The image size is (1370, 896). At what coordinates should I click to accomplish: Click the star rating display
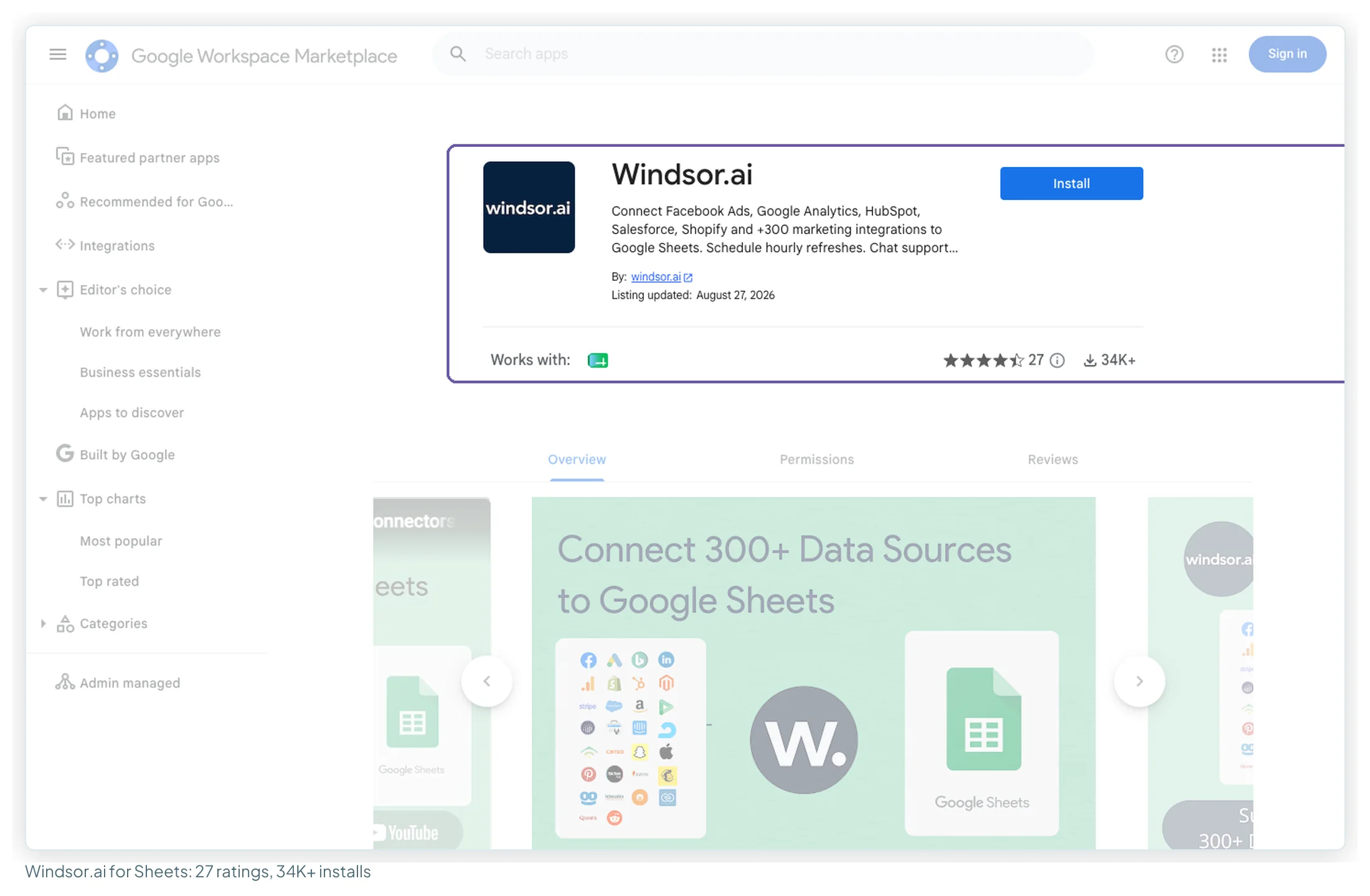(983, 360)
